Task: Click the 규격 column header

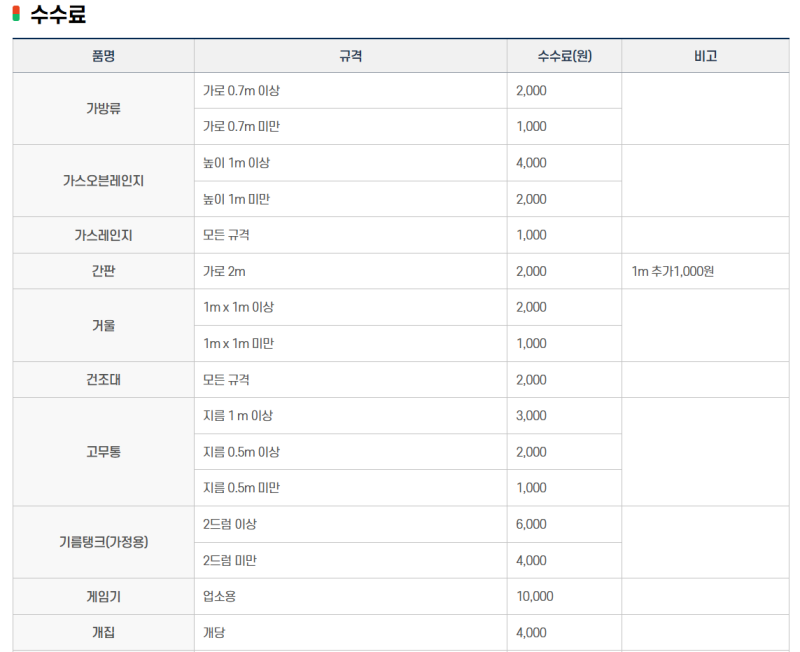Action: pyautogui.click(x=351, y=56)
